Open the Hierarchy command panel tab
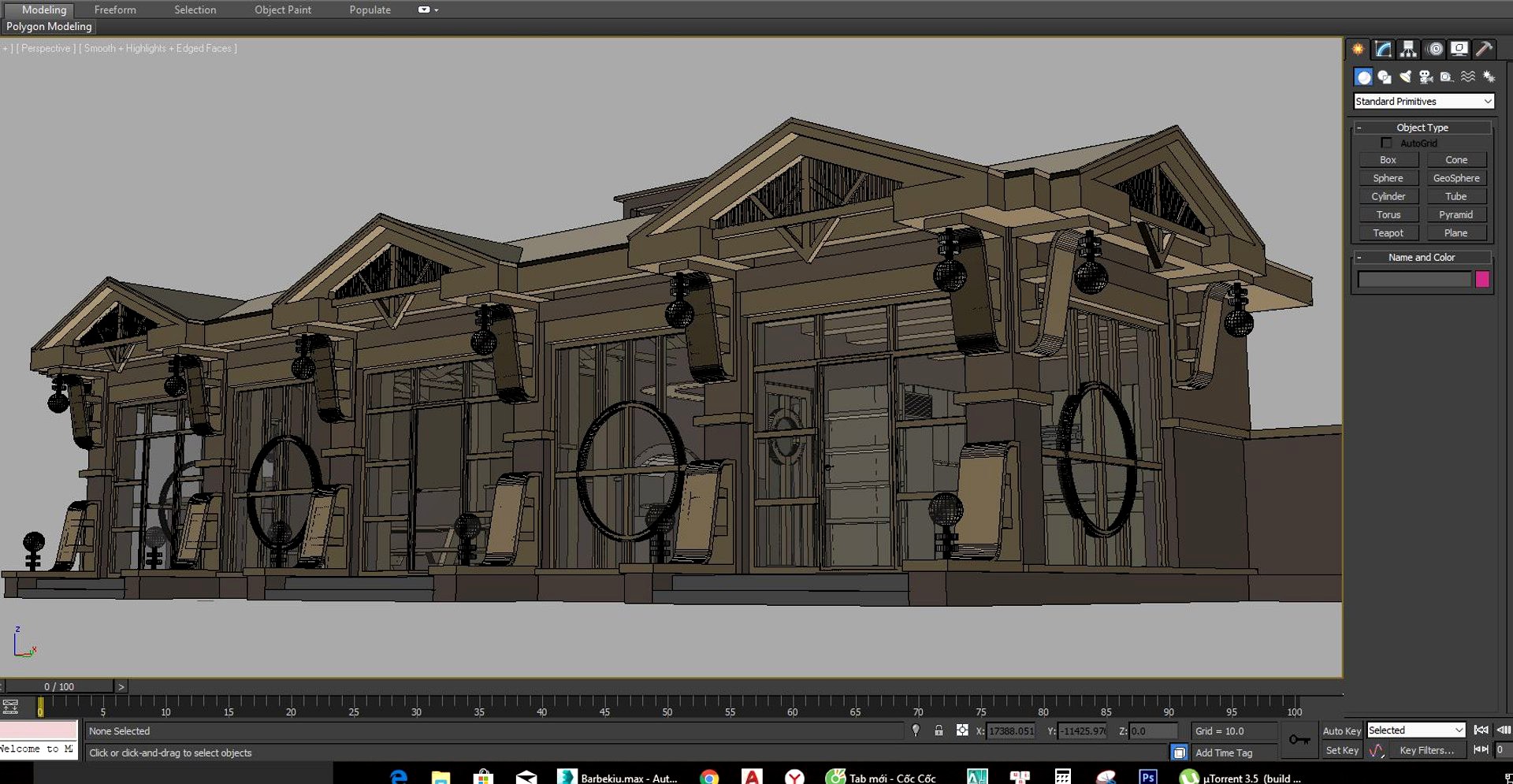 click(x=1408, y=49)
